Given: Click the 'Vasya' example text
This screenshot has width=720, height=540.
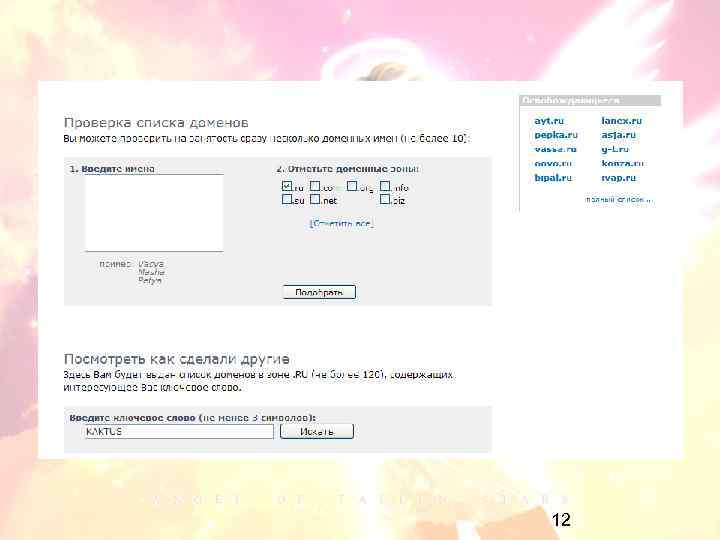Looking at the screenshot, I should click(151, 264).
